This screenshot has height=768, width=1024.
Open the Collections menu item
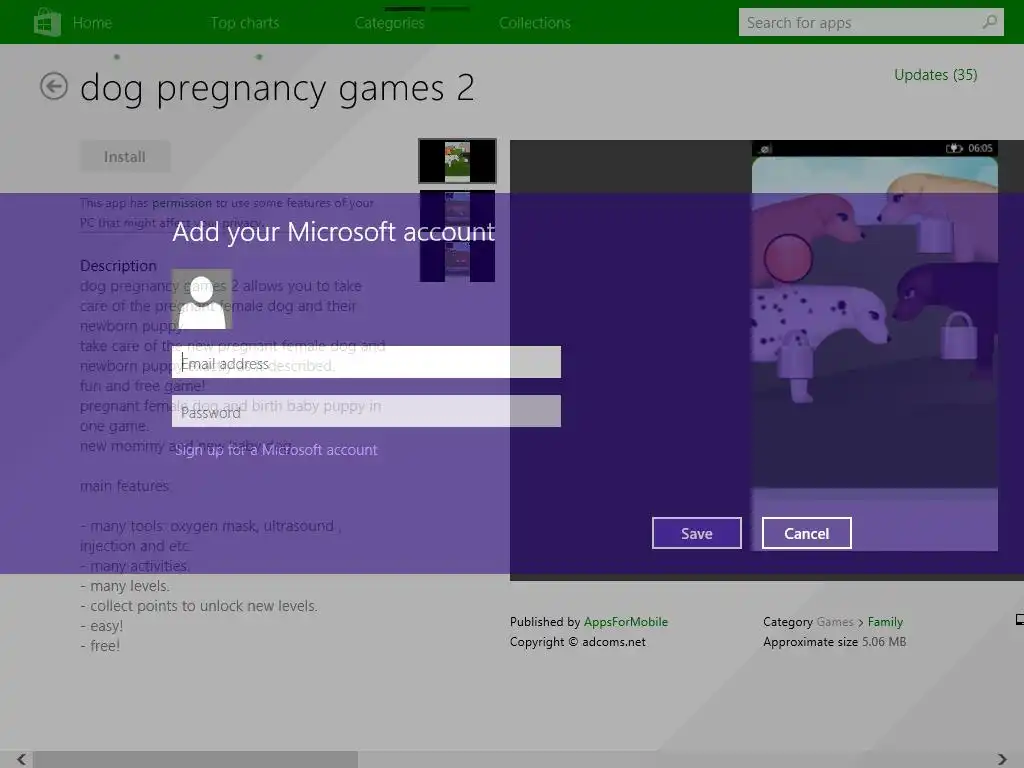point(535,23)
